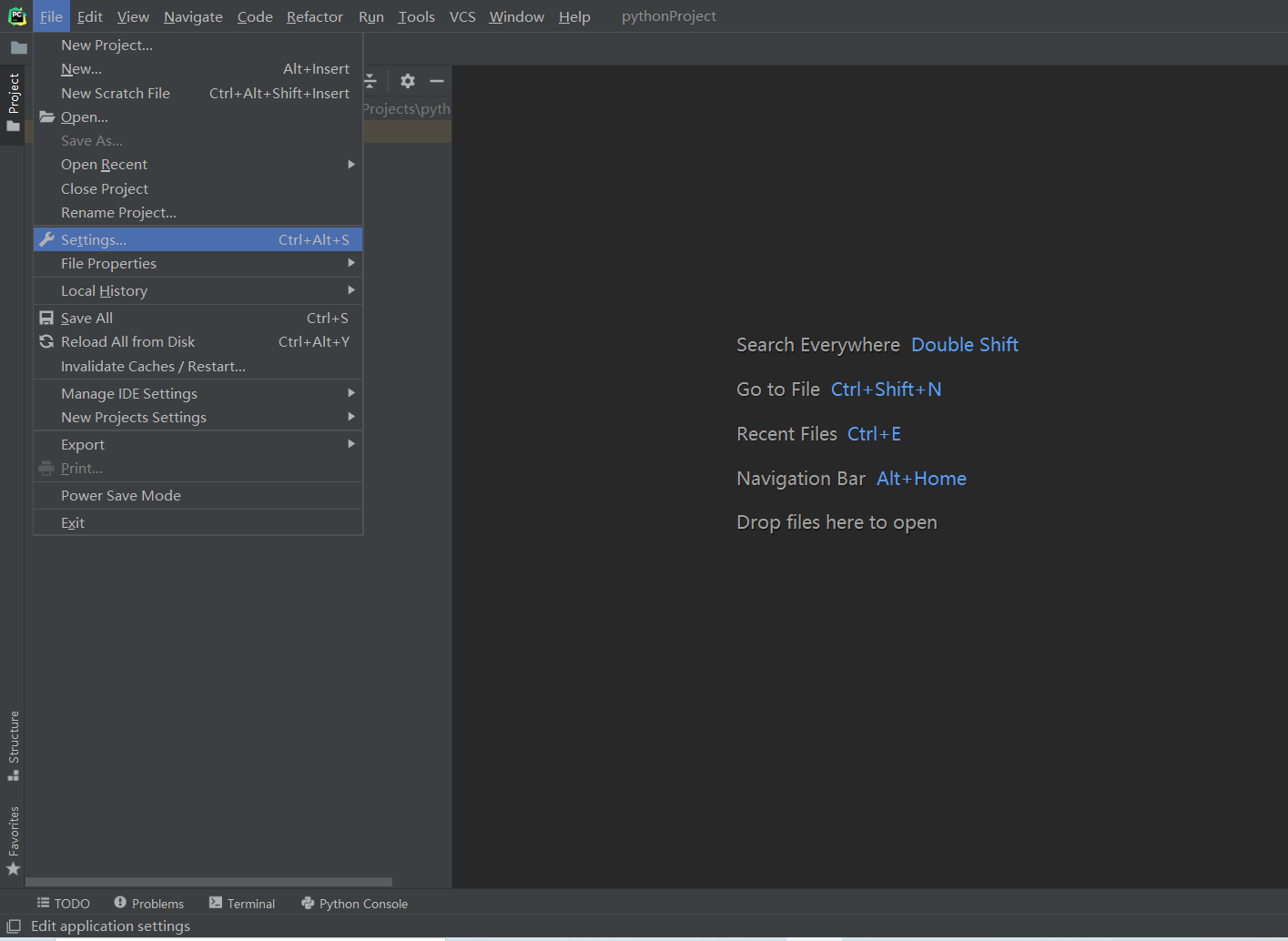Click Open... with folder icon
Viewport: 1288px width, 941px height.
pyautogui.click(x=198, y=116)
